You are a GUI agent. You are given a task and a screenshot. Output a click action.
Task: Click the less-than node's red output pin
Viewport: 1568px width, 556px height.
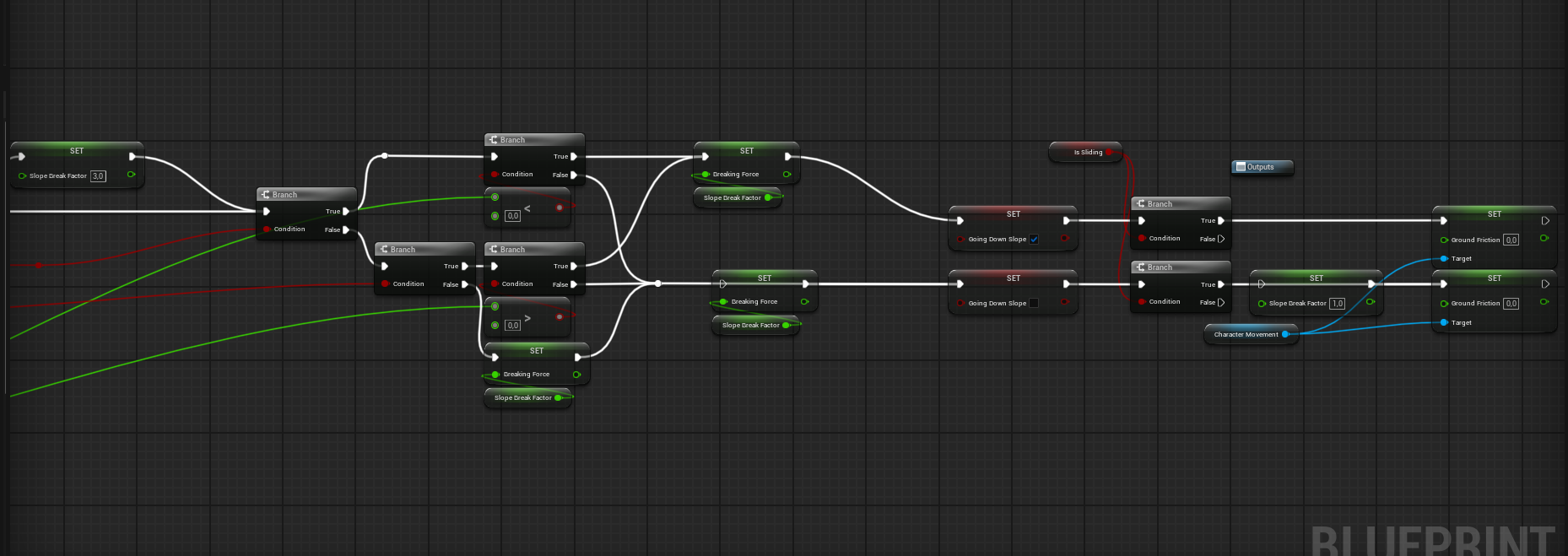click(x=560, y=208)
